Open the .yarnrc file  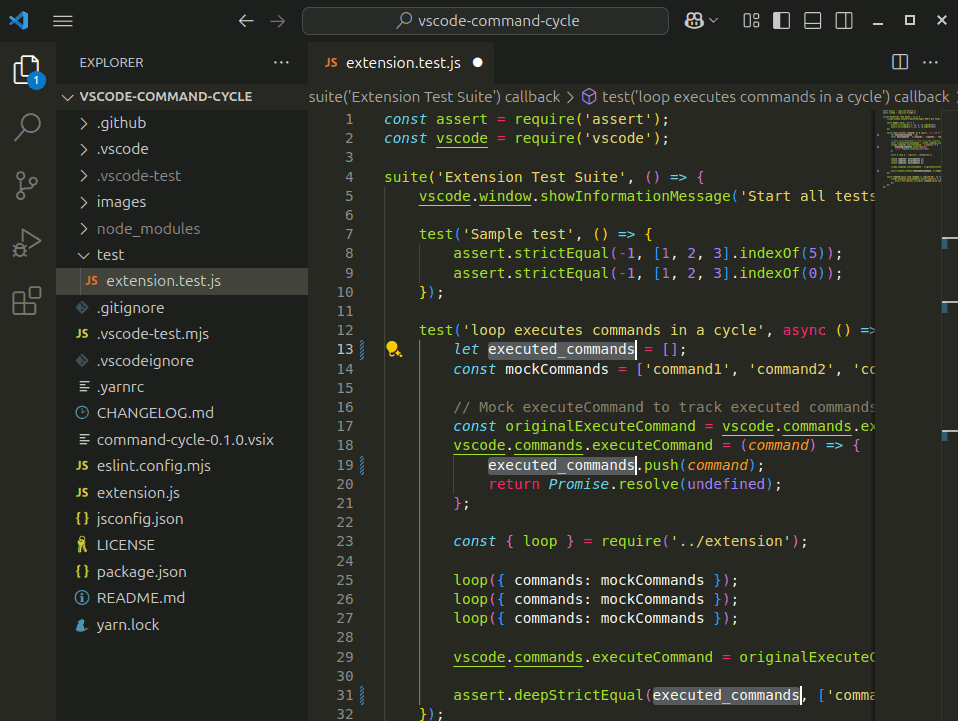click(x=182, y=387)
